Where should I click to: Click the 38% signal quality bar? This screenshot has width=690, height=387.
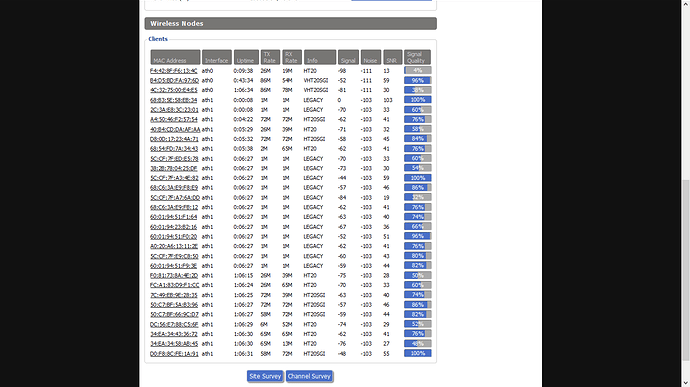click(x=418, y=90)
